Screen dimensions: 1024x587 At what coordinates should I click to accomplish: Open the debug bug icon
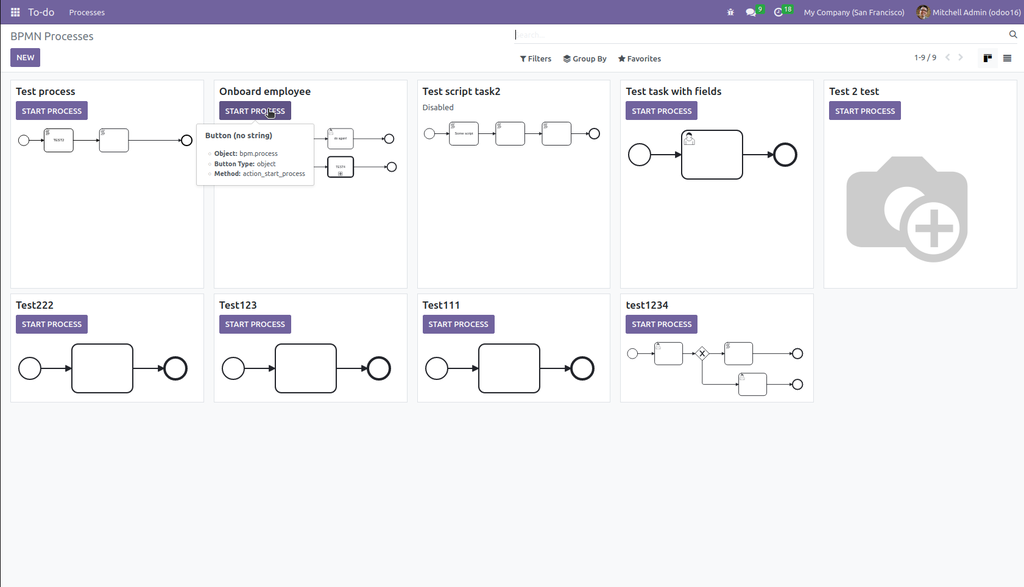730,12
